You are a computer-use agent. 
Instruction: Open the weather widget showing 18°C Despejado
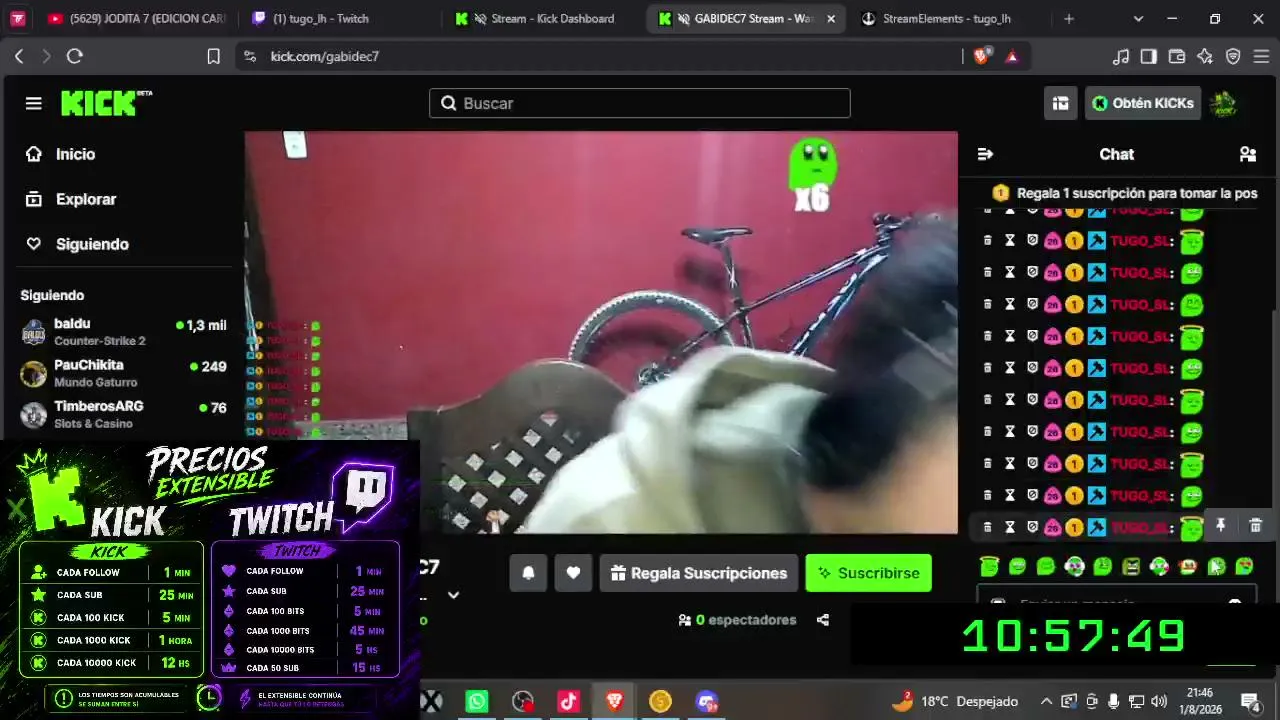point(953,701)
